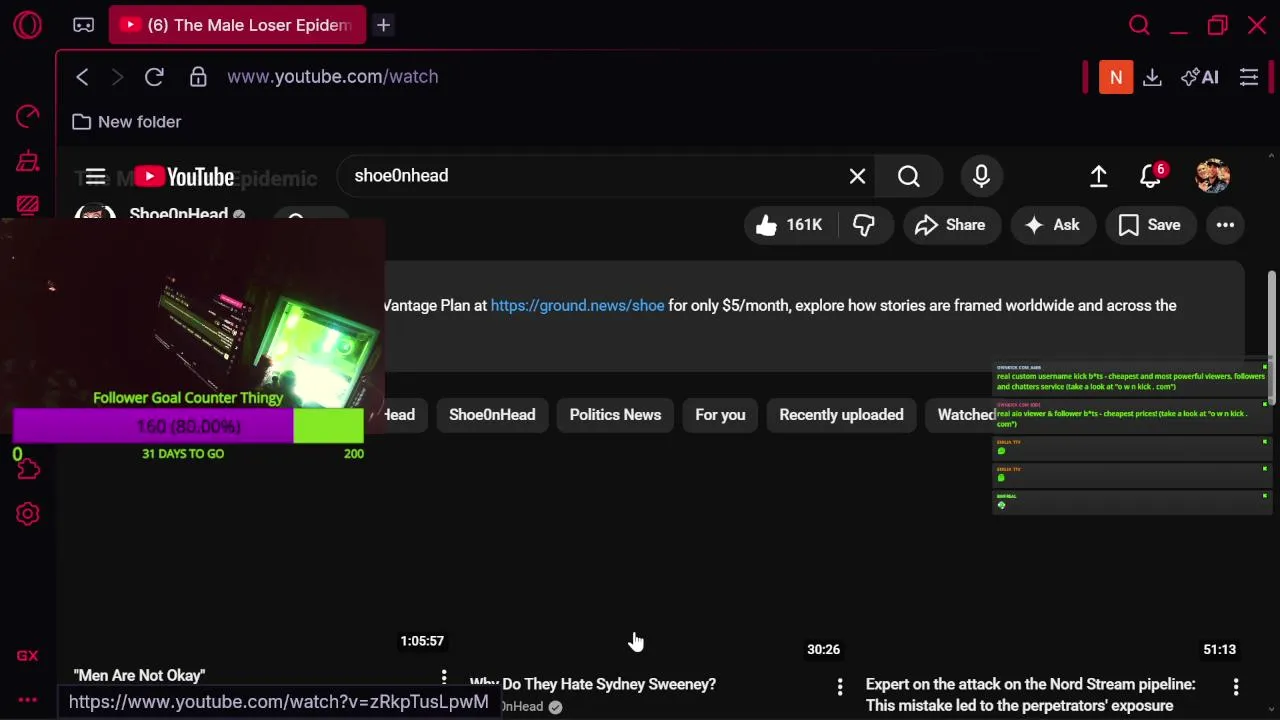Open Nord Stream pipeline expert video
The width and height of the screenshot is (1280, 720).
pos(1030,695)
